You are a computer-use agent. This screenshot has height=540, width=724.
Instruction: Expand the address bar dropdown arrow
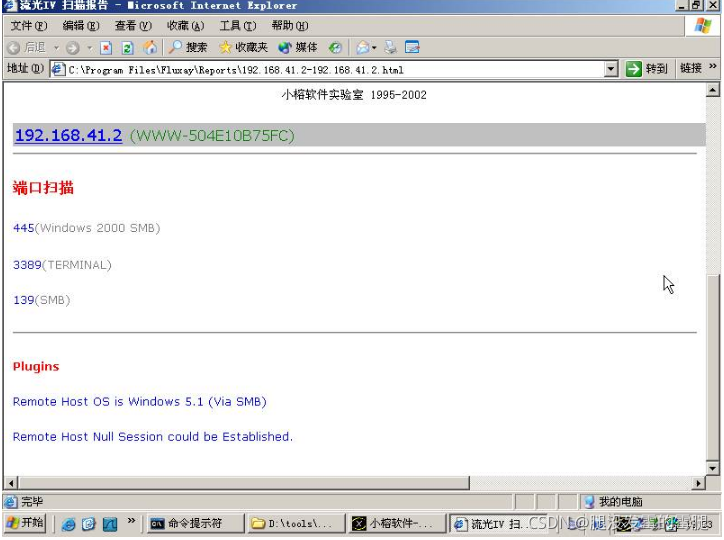coord(611,70)
